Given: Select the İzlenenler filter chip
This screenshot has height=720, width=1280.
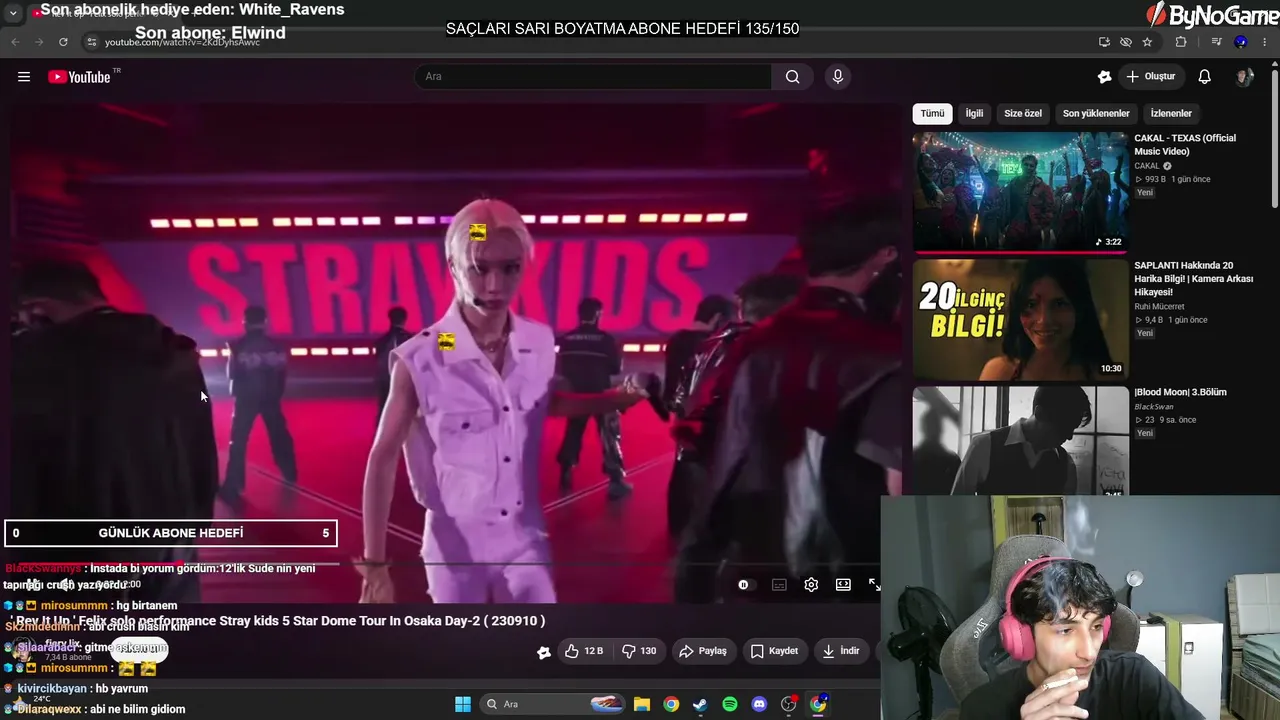Looking at the screenshot, I should tap(1171, 114).
